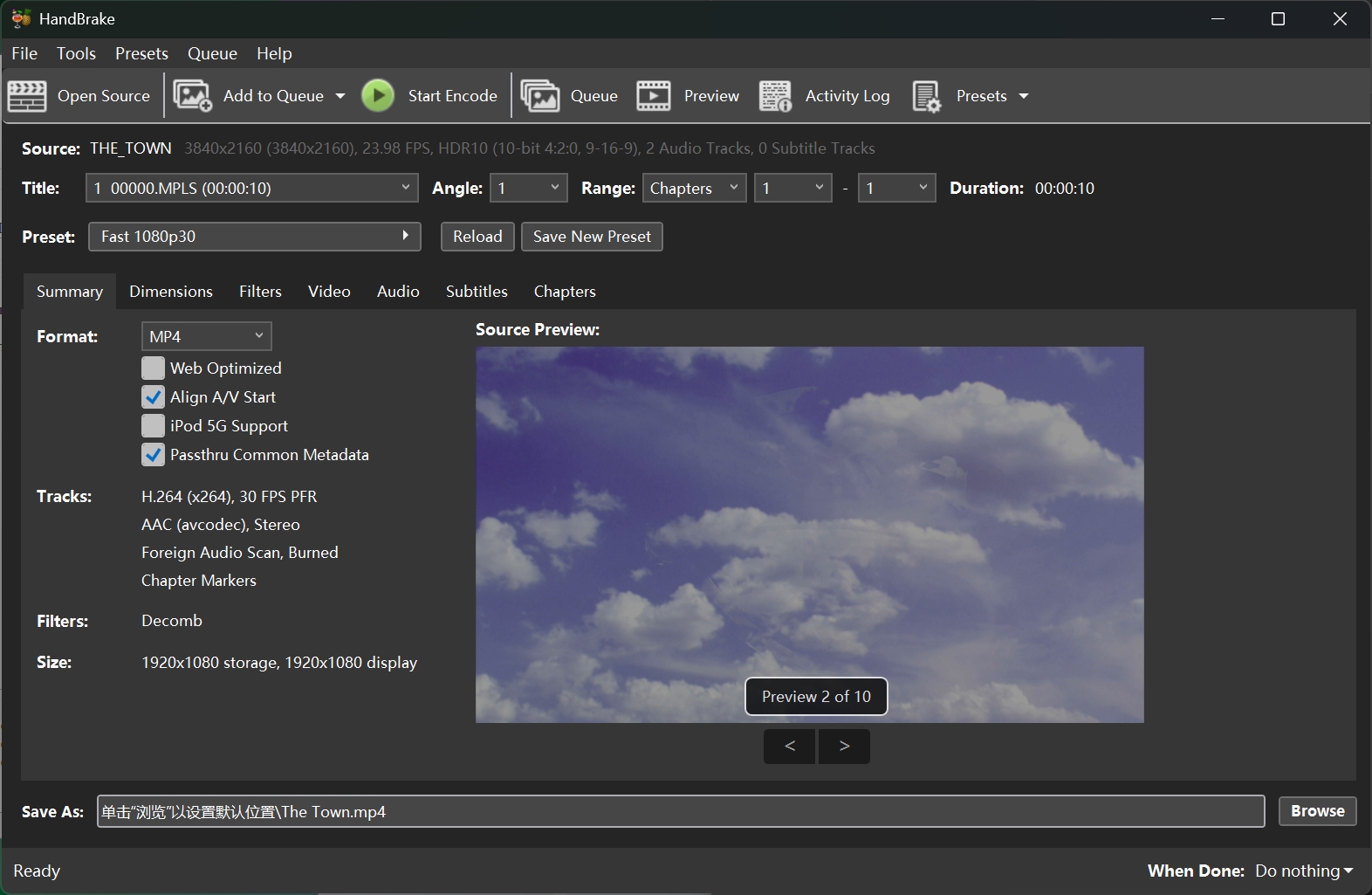Switch to the Video tab
The image size is (1372, 895).
329,292
